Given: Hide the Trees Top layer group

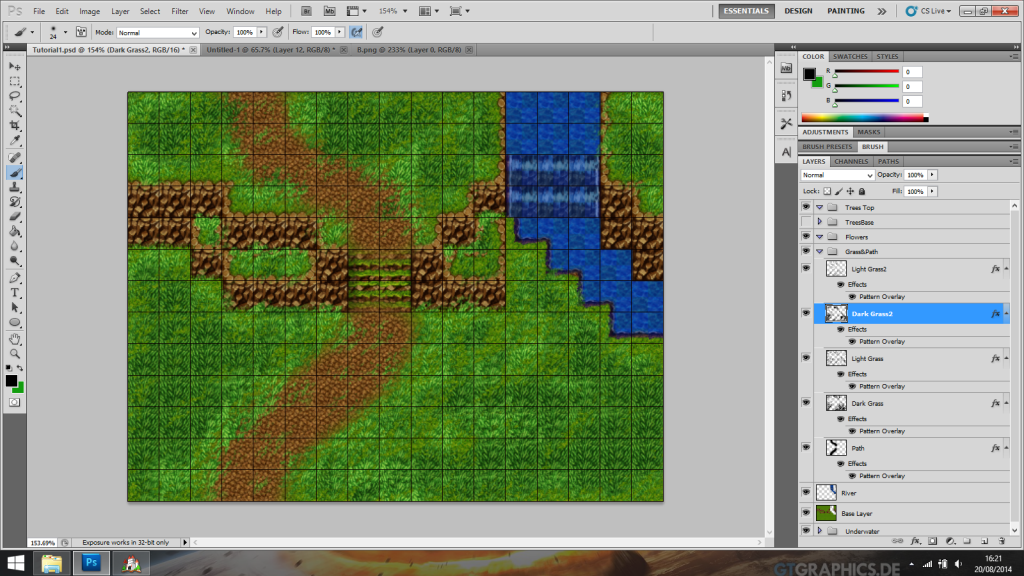Looking at the screenshot, I should pyautogui.click(x=806, y=207).
